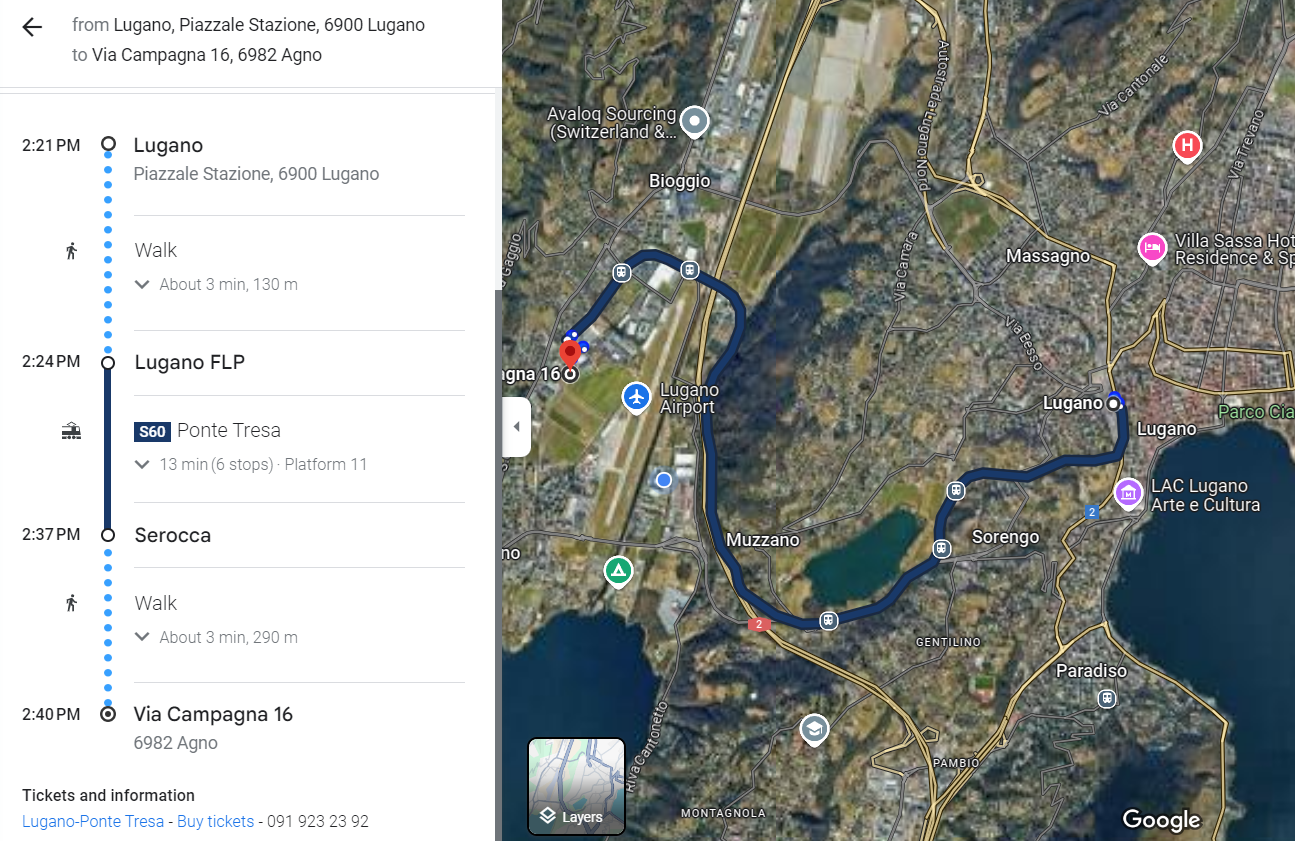Collapse the side panel with arrow handle

coord(516,427)
